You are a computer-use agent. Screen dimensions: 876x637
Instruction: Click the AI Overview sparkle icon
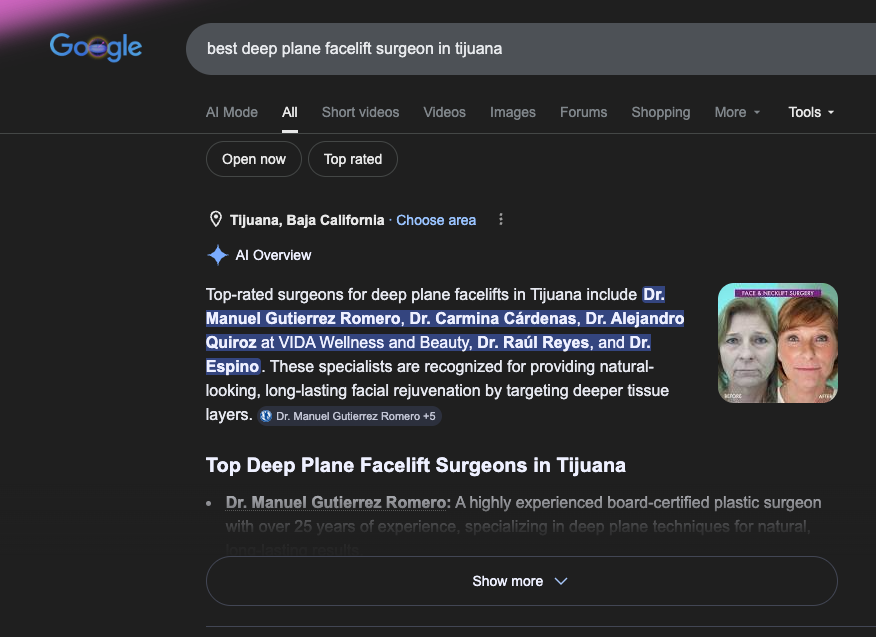pos(217,255)
